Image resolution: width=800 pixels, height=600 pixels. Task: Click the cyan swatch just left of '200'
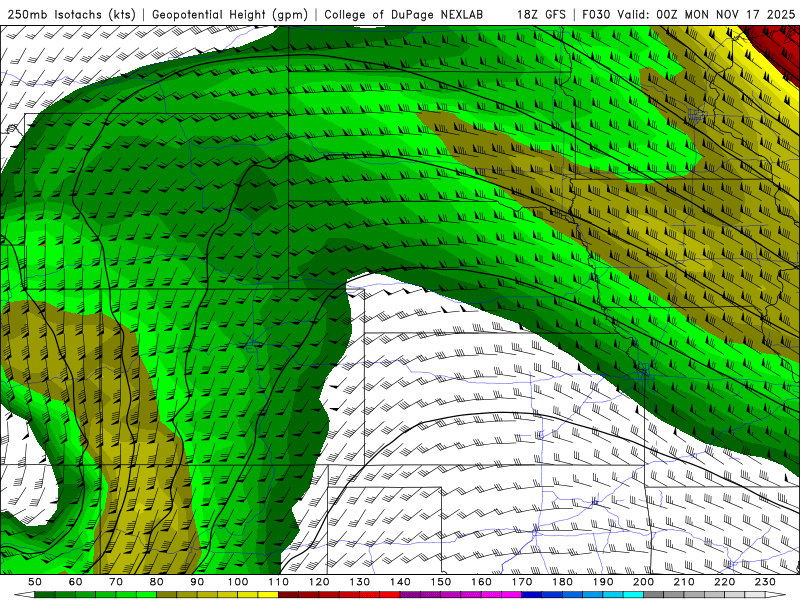coord(633,595)
